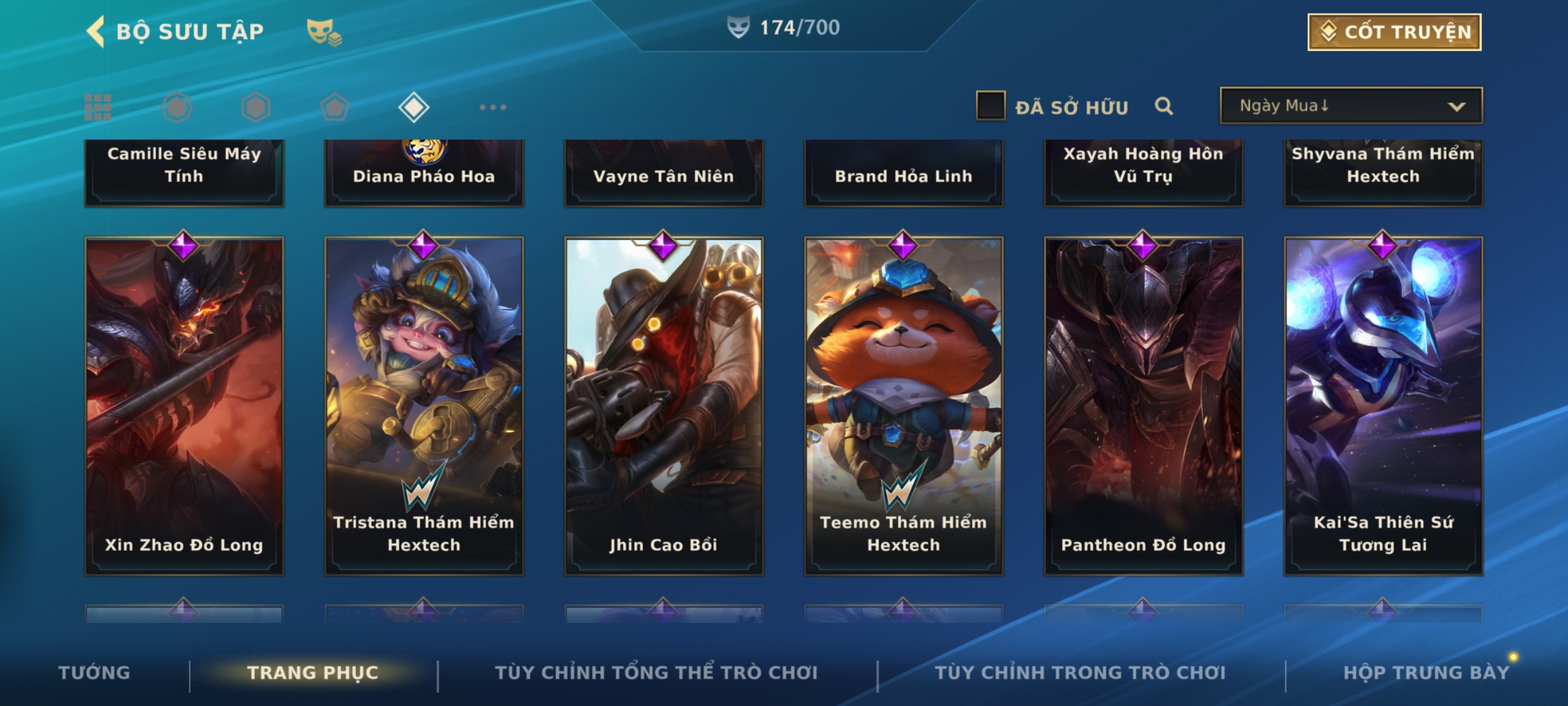The height and width of the screenshot is (706, 1568).
Task: Switch to the Tướng tab
Action: point(94,673)
